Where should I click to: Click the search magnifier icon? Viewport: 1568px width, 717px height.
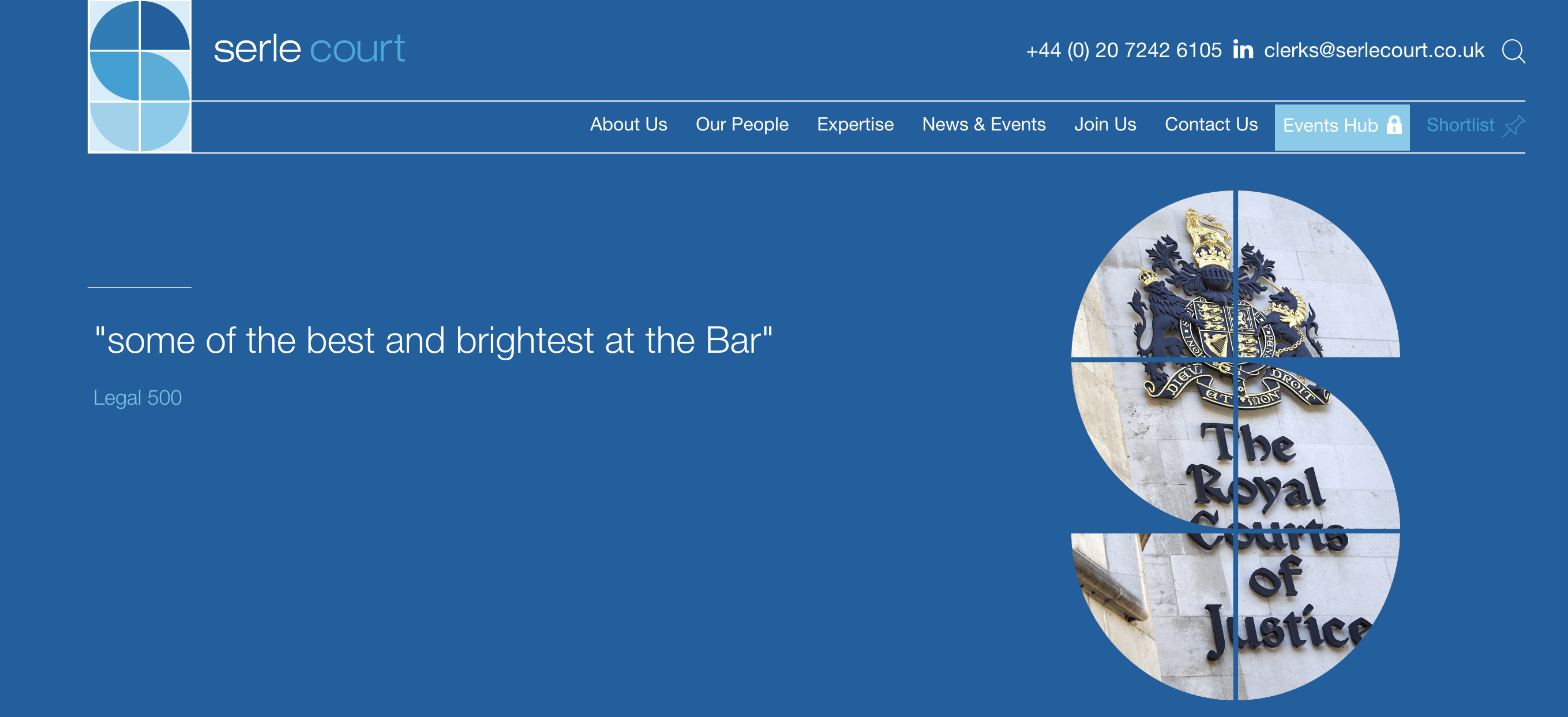pyautogui.click(x=1513, y=51)
